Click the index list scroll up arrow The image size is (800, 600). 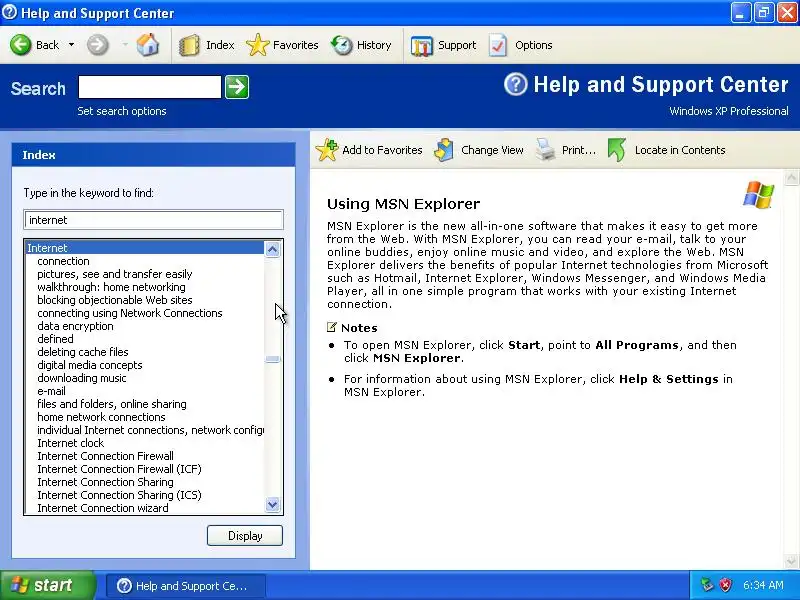pos(272,249)
